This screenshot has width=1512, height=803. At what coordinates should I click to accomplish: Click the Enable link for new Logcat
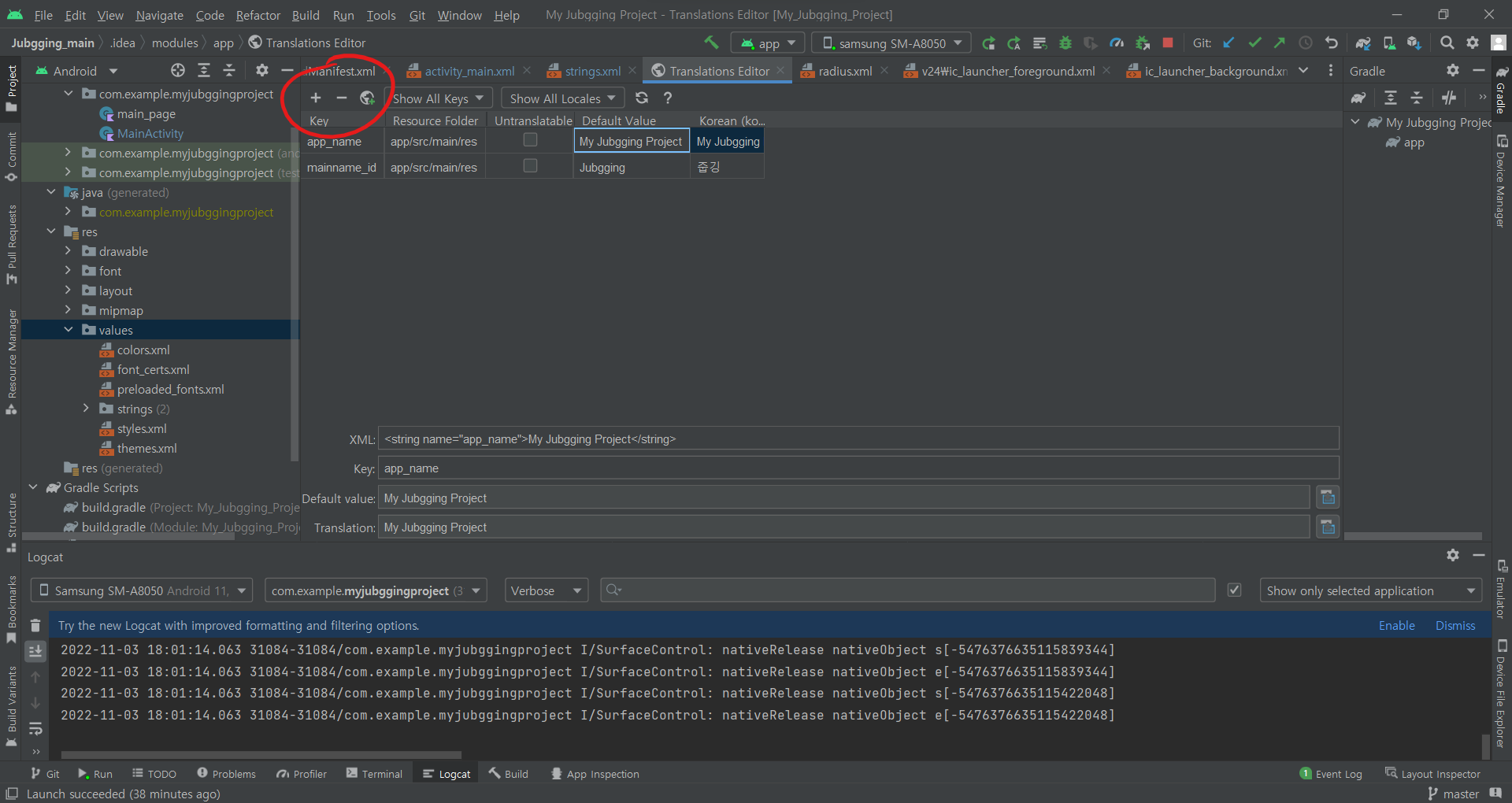(1396, 625)
